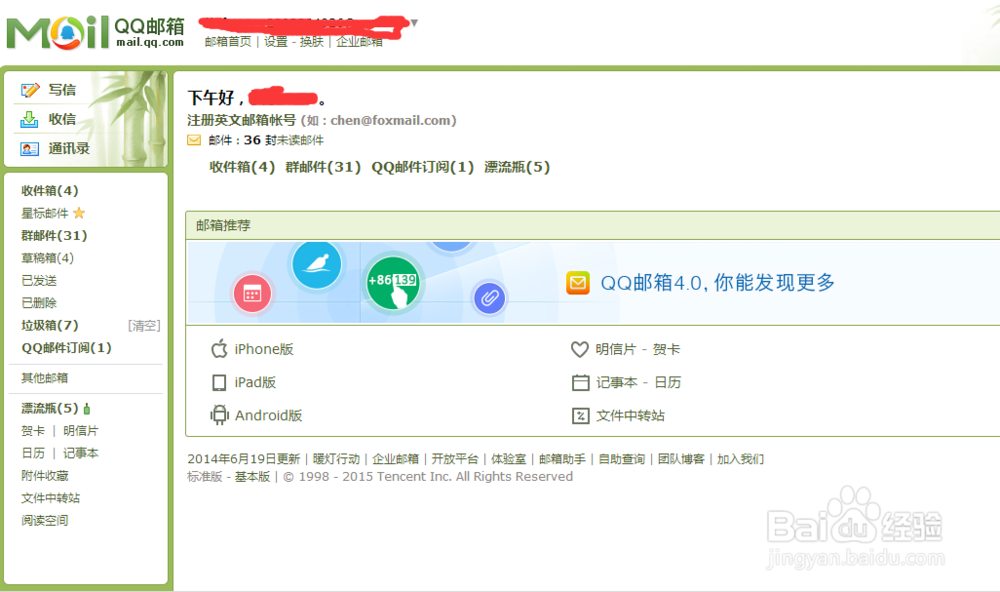Screen dimensions: 1000x592
Task: Open 明信片 postcards in the sidebar
Action: pos(80,431)
